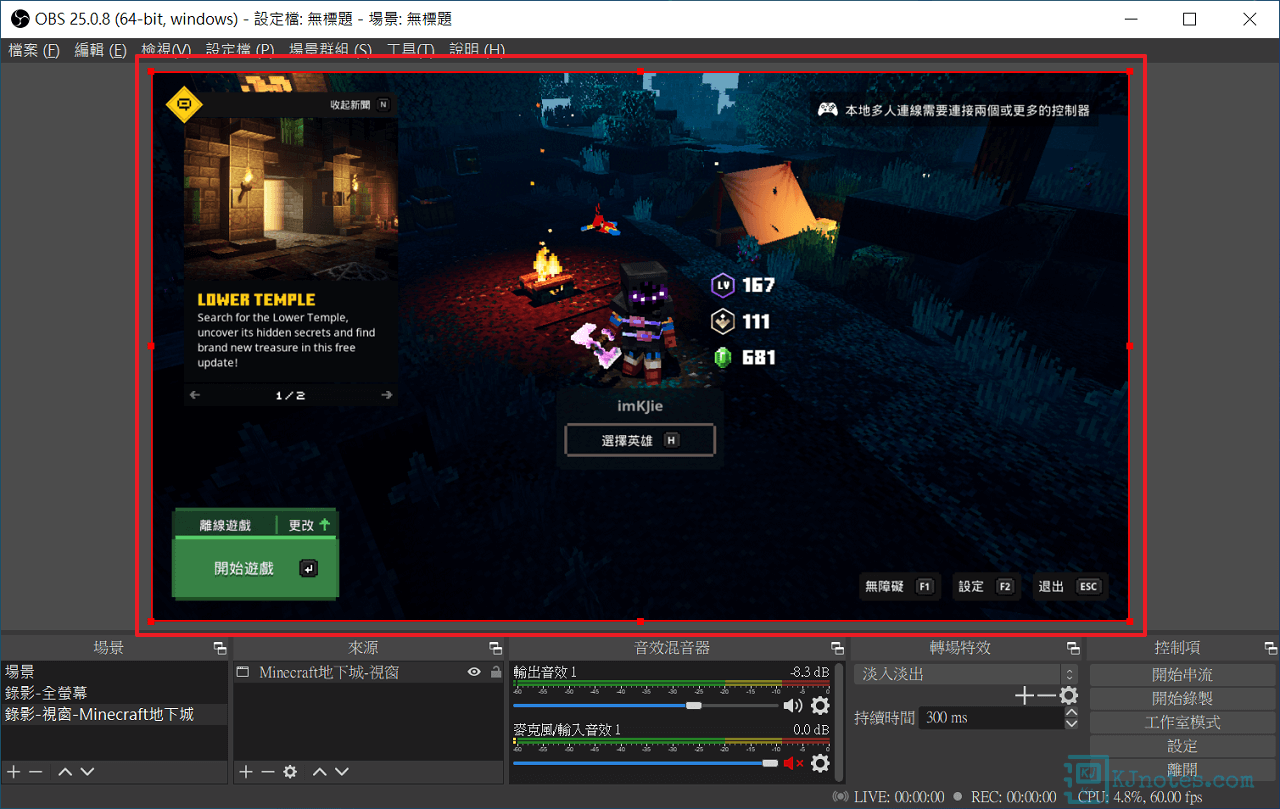This screenshot has height=809, width=1280.
Task: Mute the 輸出音效 1 speaker
Action: click(793, 706)
